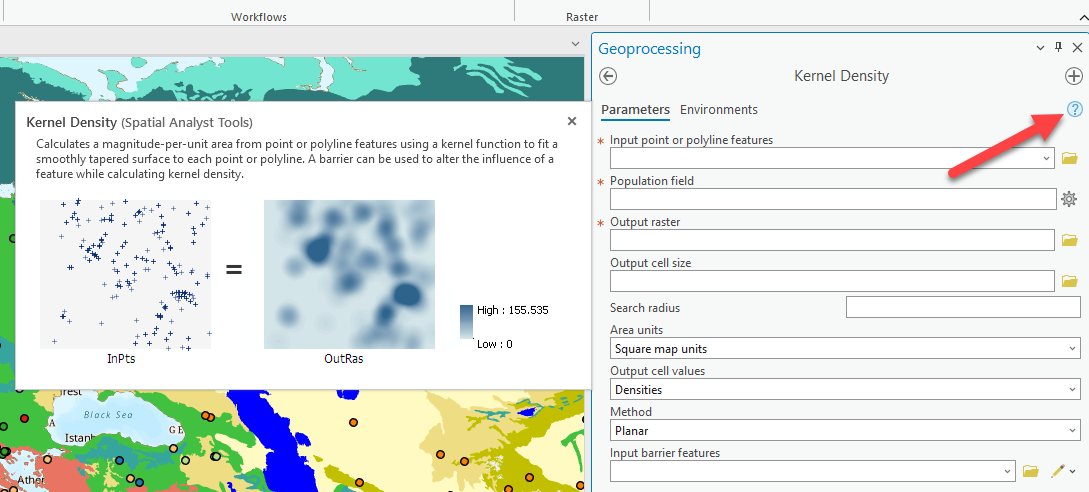The width and height of the screenshot is (1089, 492).
Task: Expand the Method dropdown showing Planar
Action: point(1073,431)
